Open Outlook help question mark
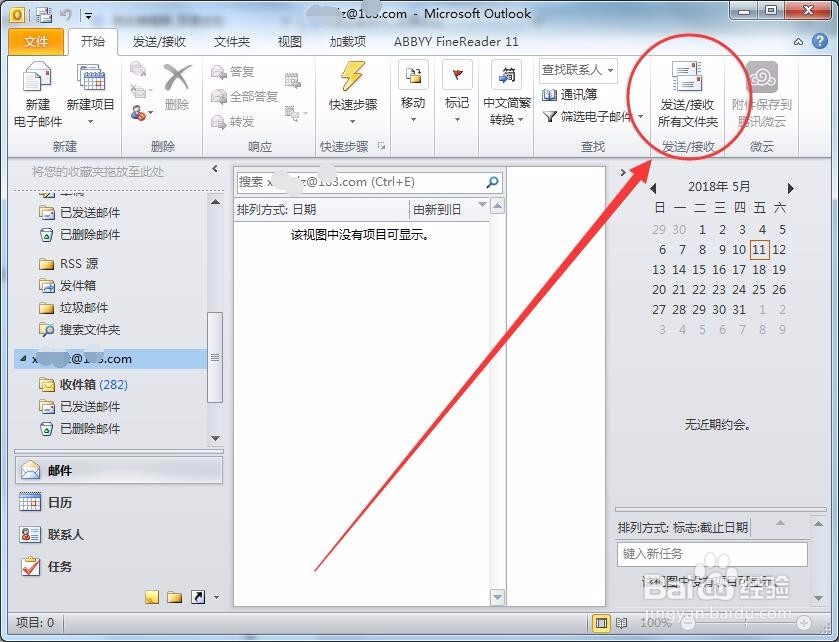Screen dimensions: 839x642 (820, 41)
